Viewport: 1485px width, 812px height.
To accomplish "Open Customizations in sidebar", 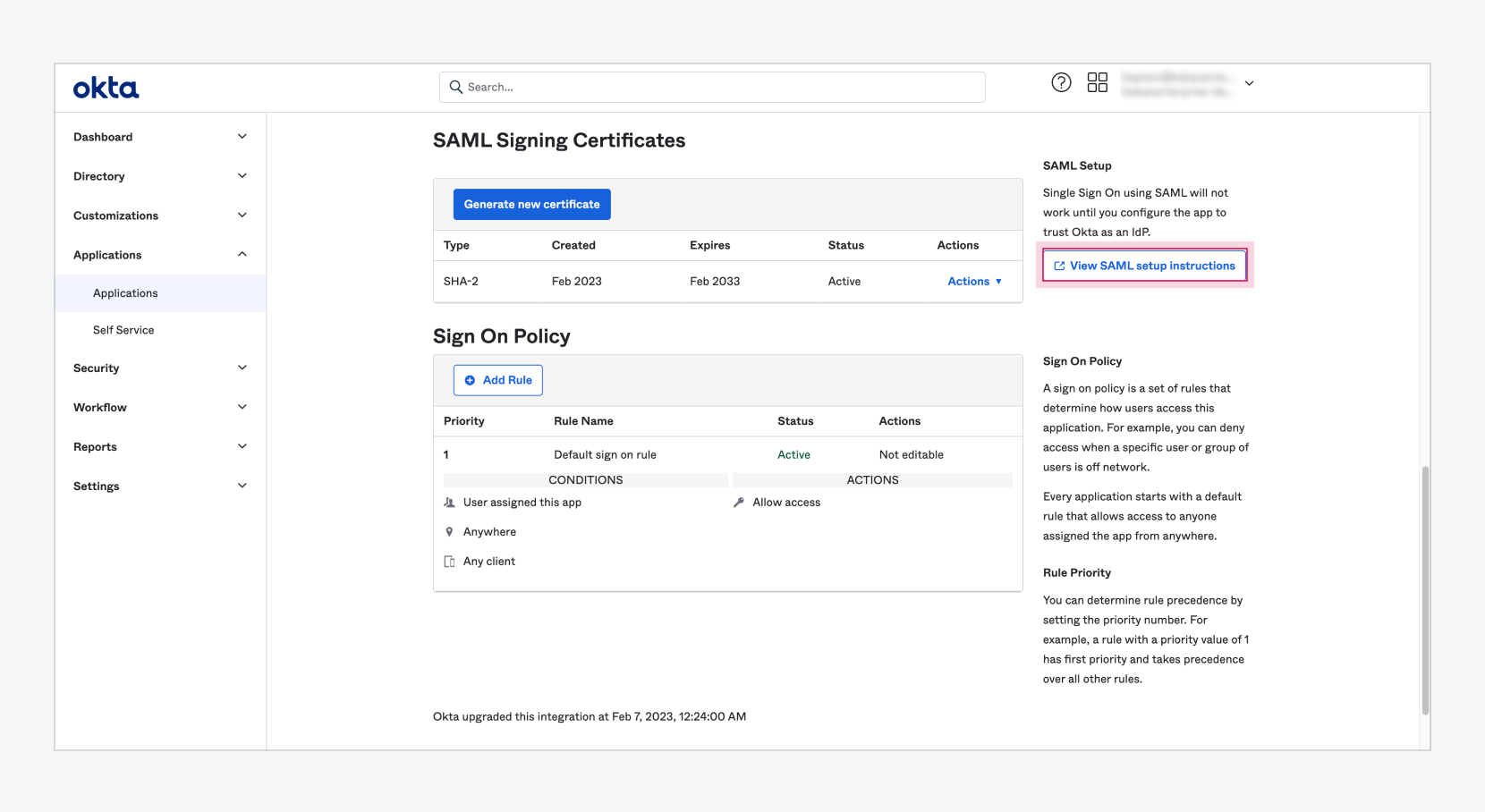I will 116,216.
